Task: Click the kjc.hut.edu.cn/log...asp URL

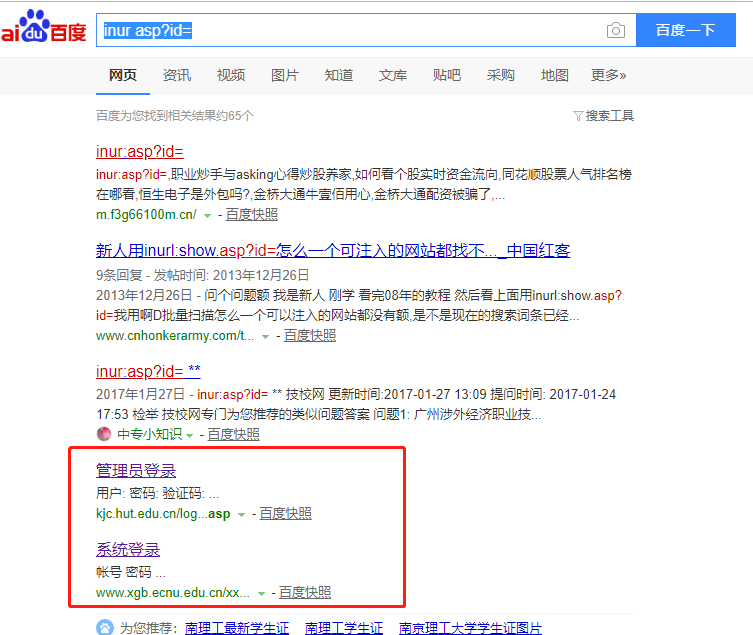Action: [x=163, y=514]
